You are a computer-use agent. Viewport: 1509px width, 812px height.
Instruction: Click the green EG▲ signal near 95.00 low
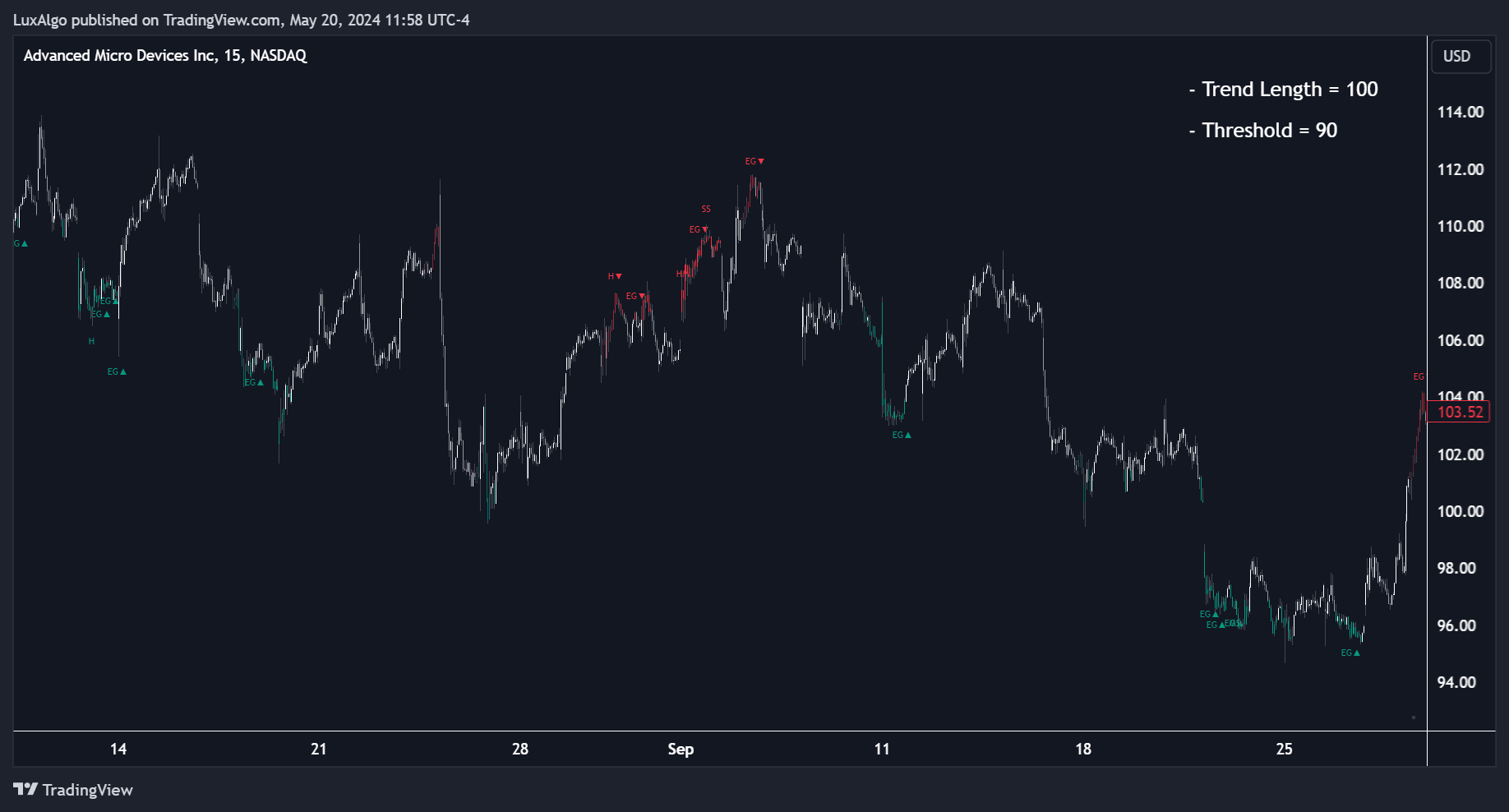1350,653
